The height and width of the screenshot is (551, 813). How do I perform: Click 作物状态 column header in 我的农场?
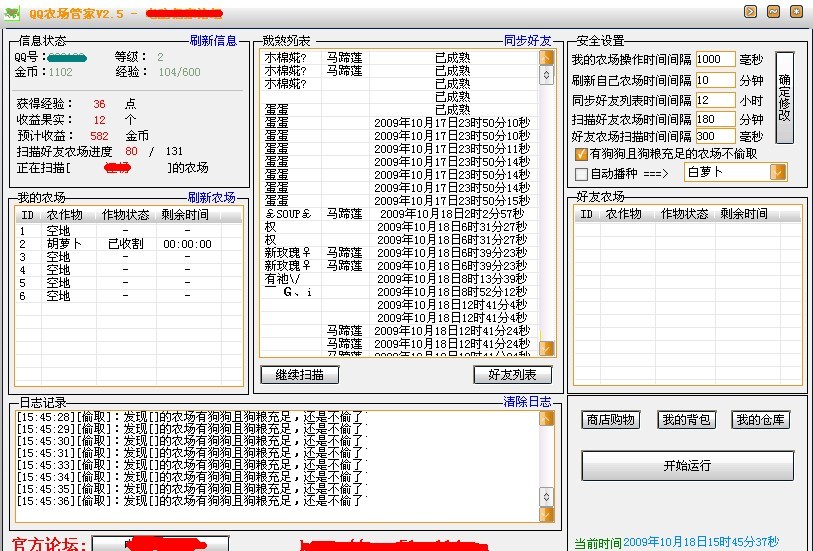tap(125, 215)
